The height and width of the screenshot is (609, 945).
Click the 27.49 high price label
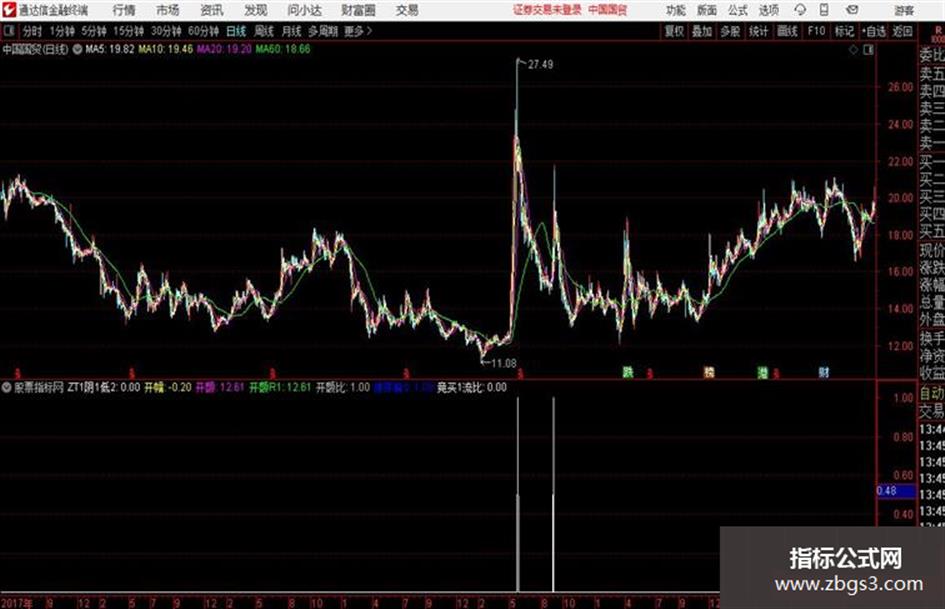point(541,65)
